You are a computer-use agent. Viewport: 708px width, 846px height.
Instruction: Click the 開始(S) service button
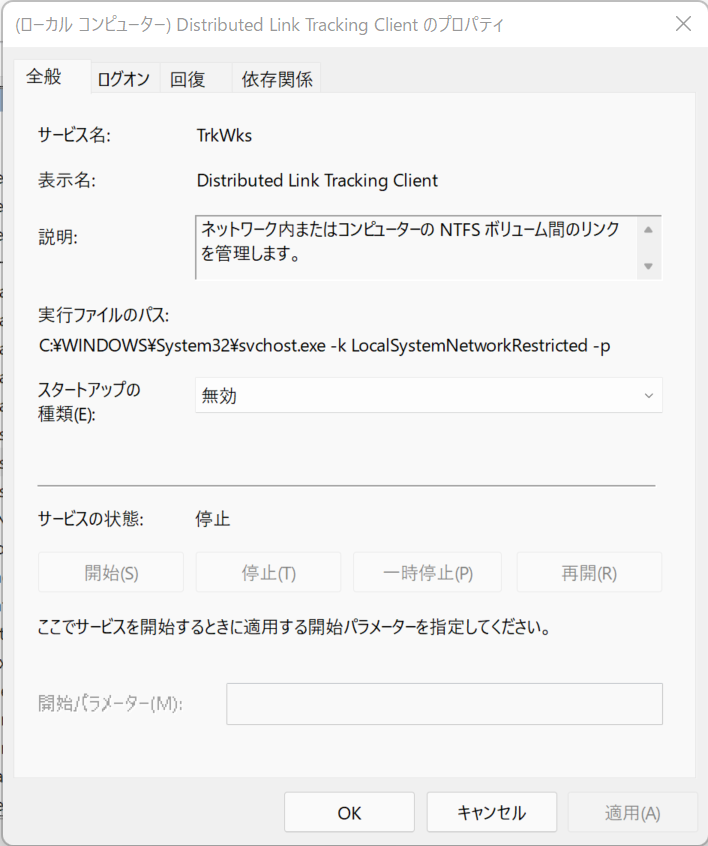pyautogui.click(x=111, y=572)
